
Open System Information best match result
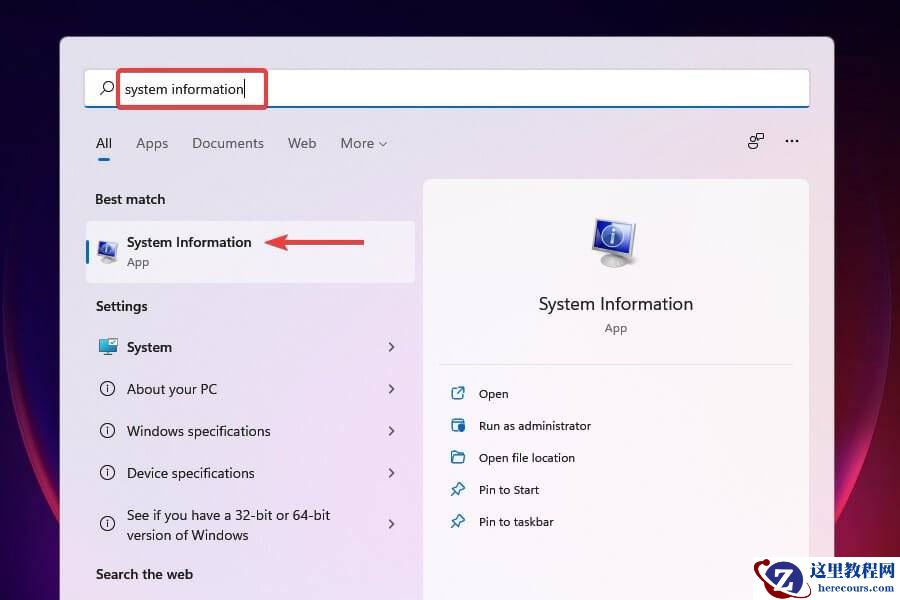tap(250, 251)
